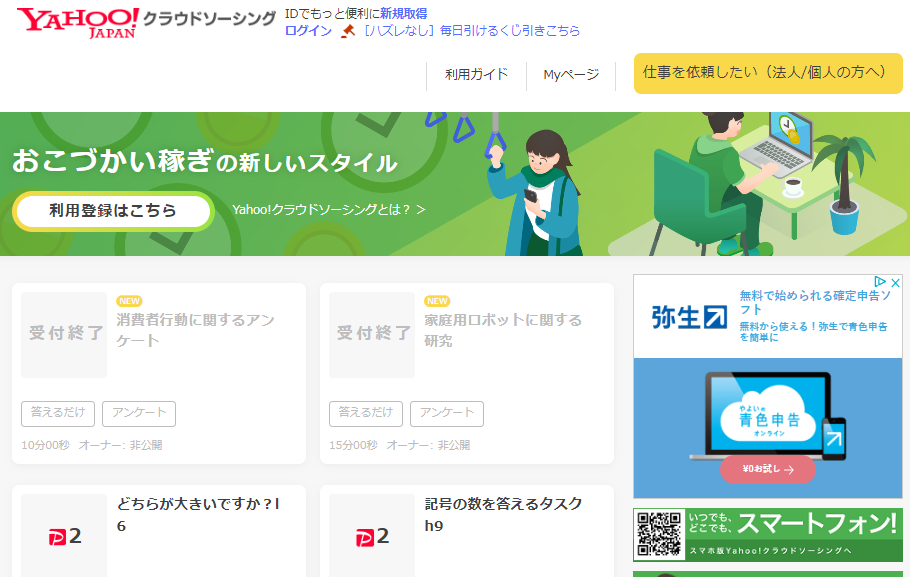Click 受付終了 thumbnail for 家庭用ロボット study

pos(372,334)
